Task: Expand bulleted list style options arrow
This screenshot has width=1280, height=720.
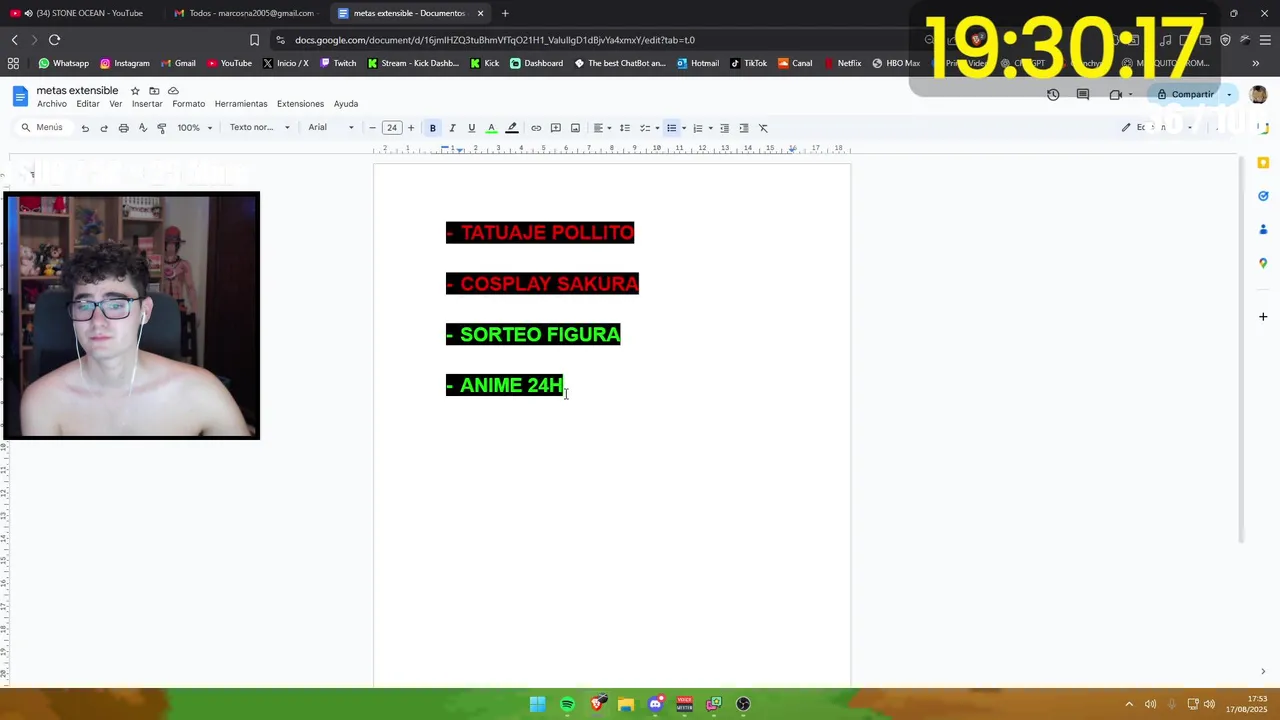Action: 684,128
